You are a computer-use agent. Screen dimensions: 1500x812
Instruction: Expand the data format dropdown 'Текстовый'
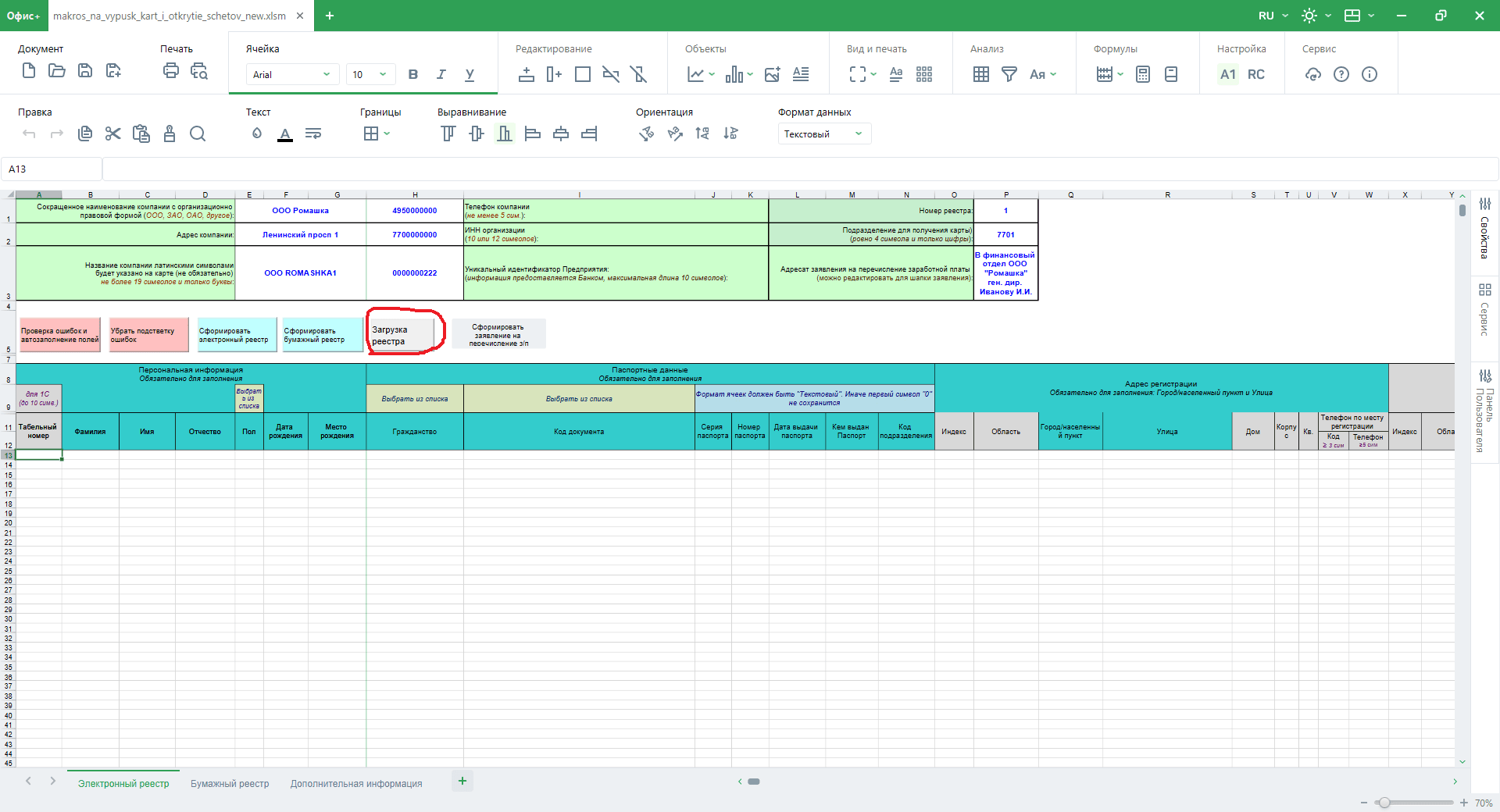pos(823,134)
